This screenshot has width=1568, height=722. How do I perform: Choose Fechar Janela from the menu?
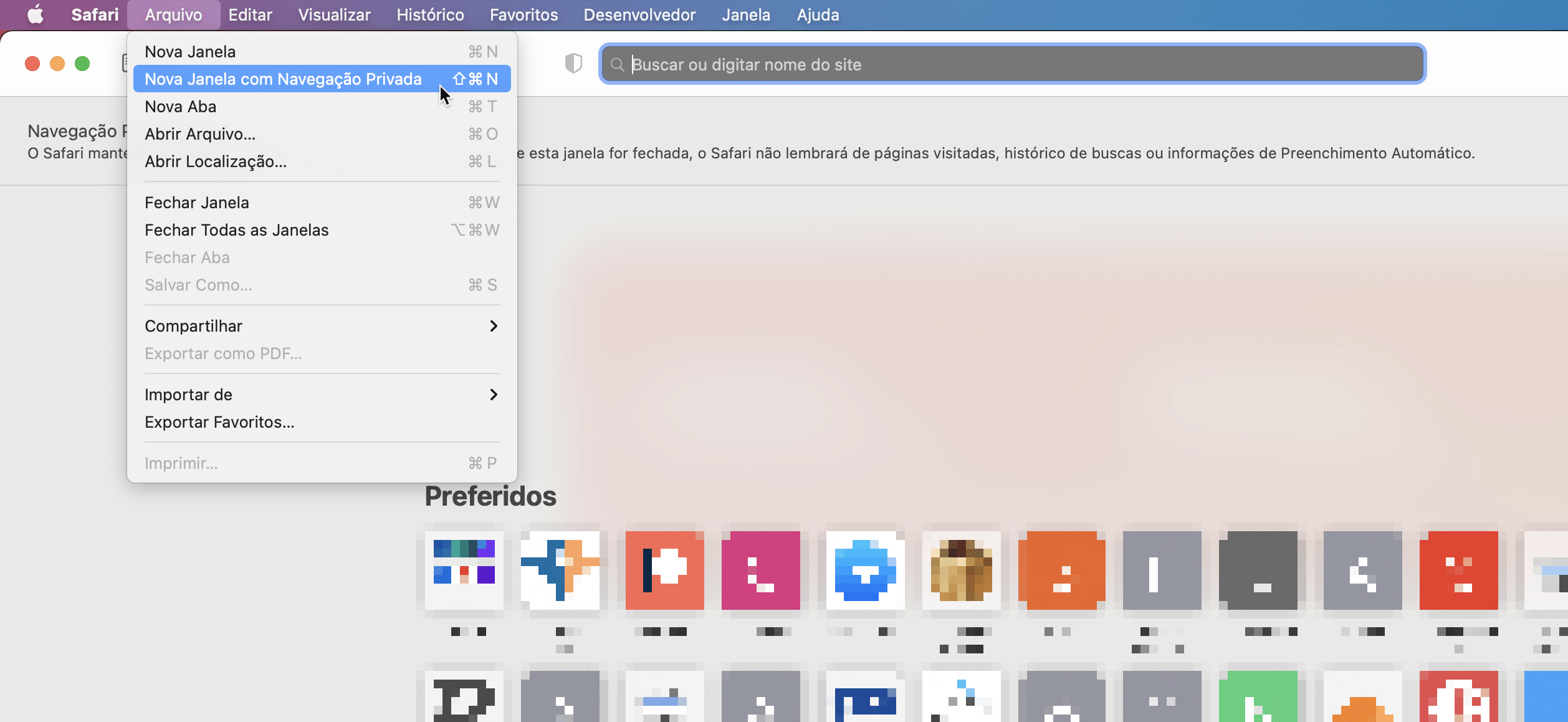click(x=322, y=203)
